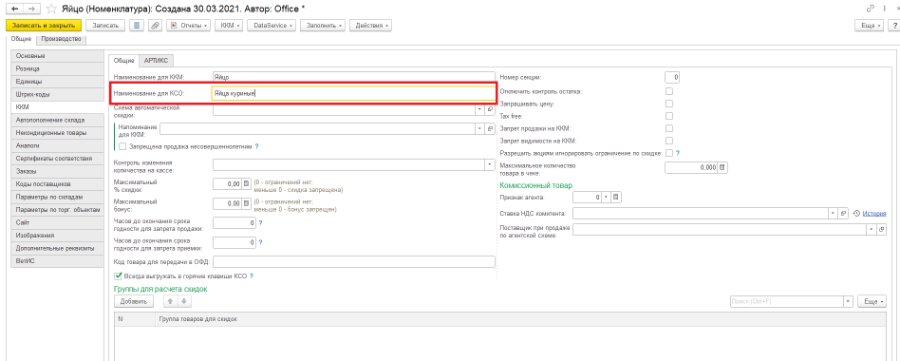The width and height of the screenshot is (900, 361).
Task: Expand Ставка НДС комитента dropdown arrow
Action: [x=833, y=213]
